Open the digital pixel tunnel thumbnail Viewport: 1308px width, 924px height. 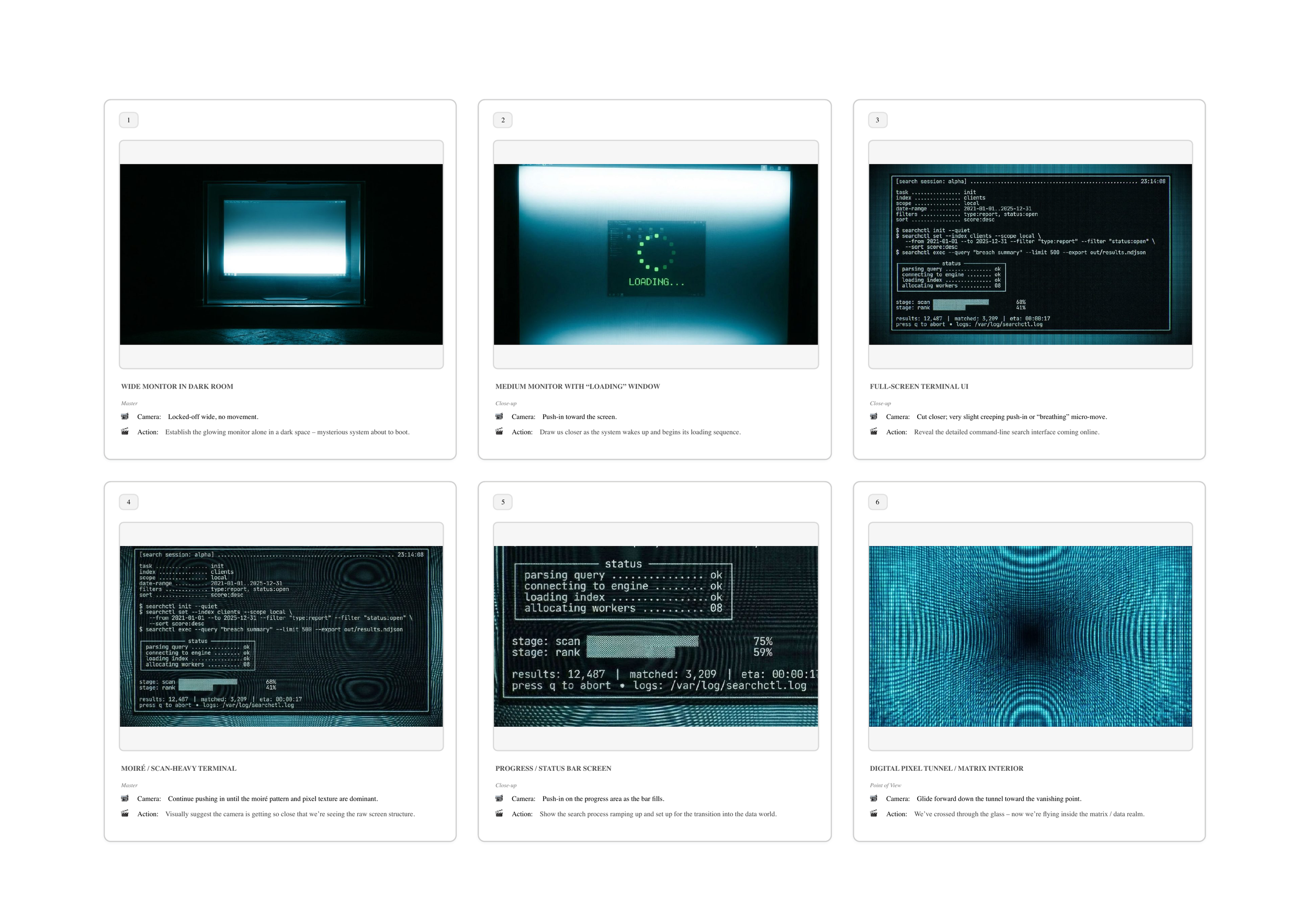tap(1030, 636)
